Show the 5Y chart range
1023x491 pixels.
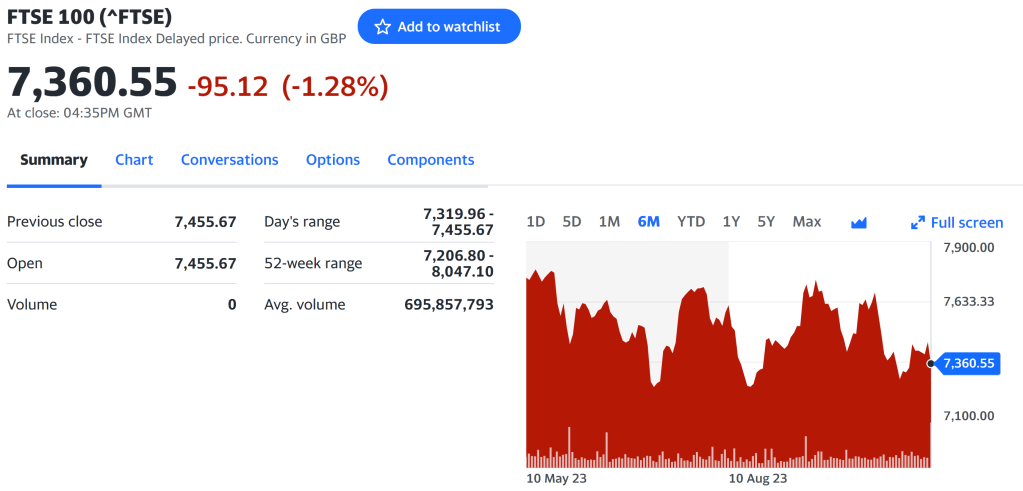(766, 222)
